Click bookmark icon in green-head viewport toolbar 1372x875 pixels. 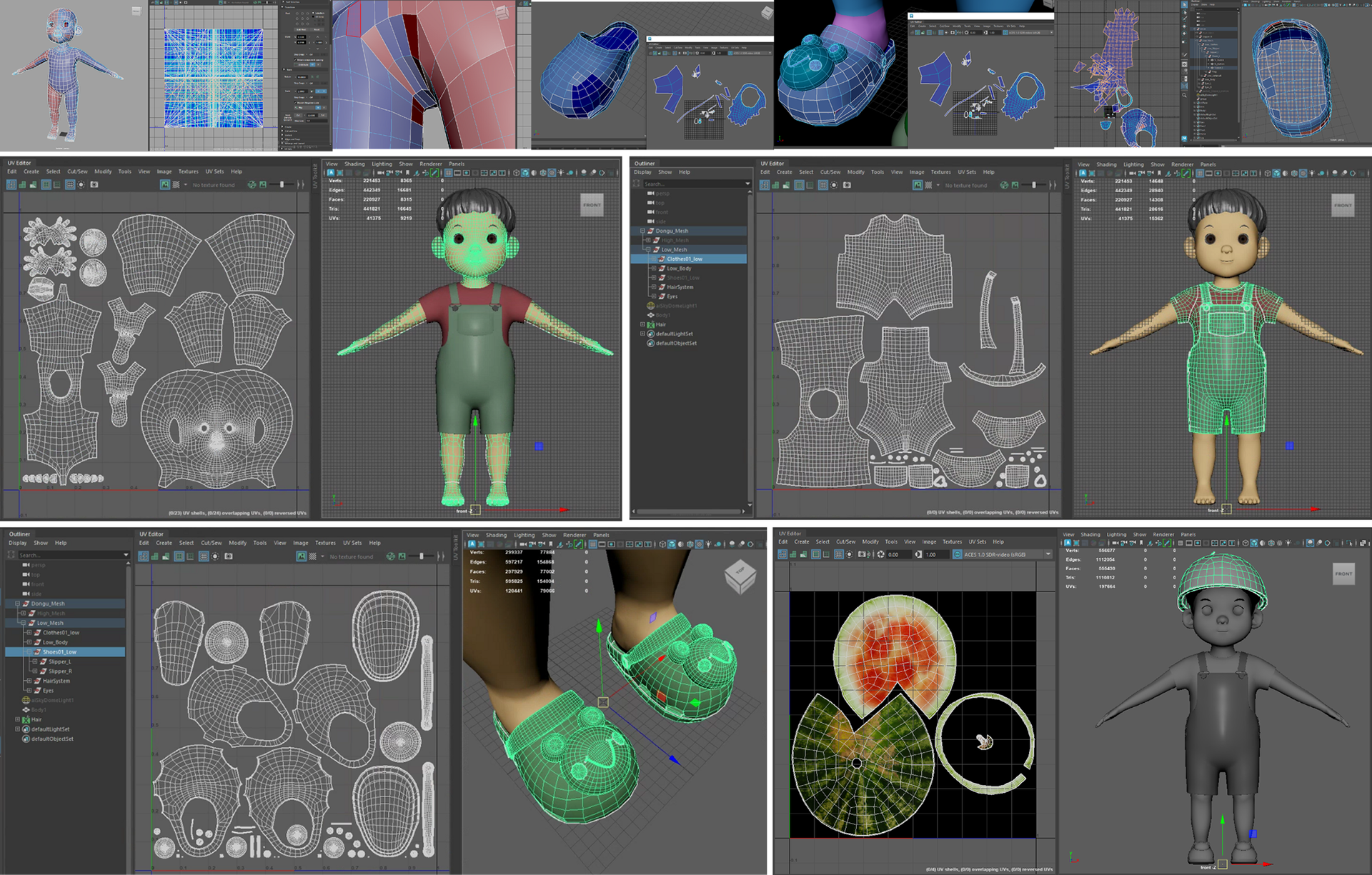click(x=407, y=173)
